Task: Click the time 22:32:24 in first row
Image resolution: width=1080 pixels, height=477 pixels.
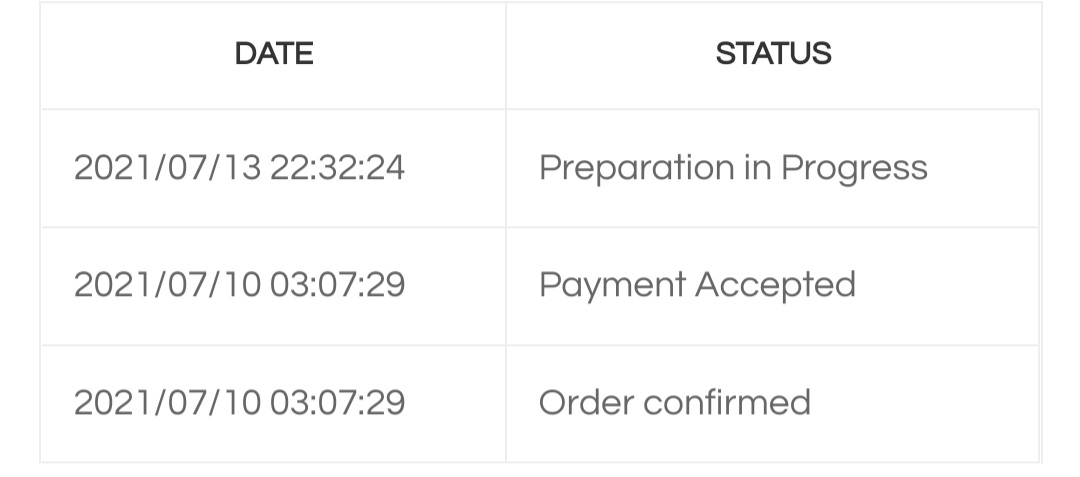Action: click(337, 168)
